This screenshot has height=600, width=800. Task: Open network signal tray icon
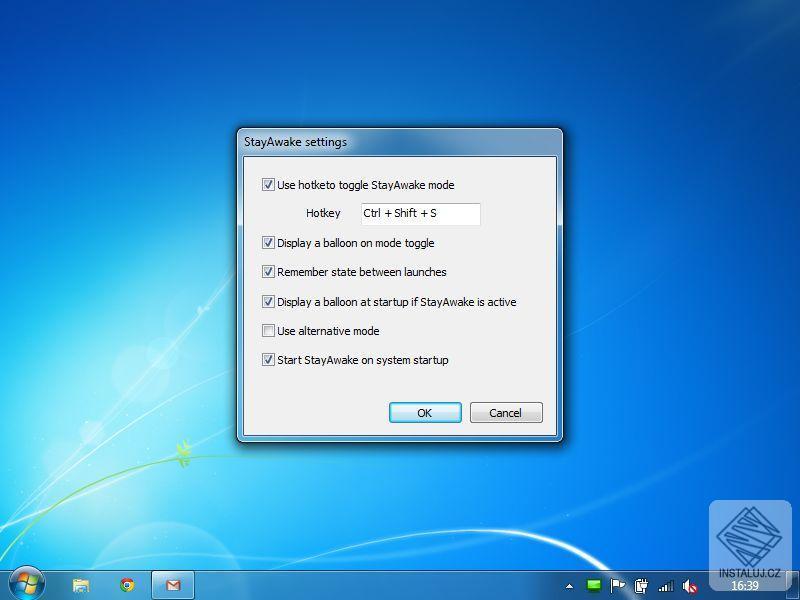[x=666, y=586]
